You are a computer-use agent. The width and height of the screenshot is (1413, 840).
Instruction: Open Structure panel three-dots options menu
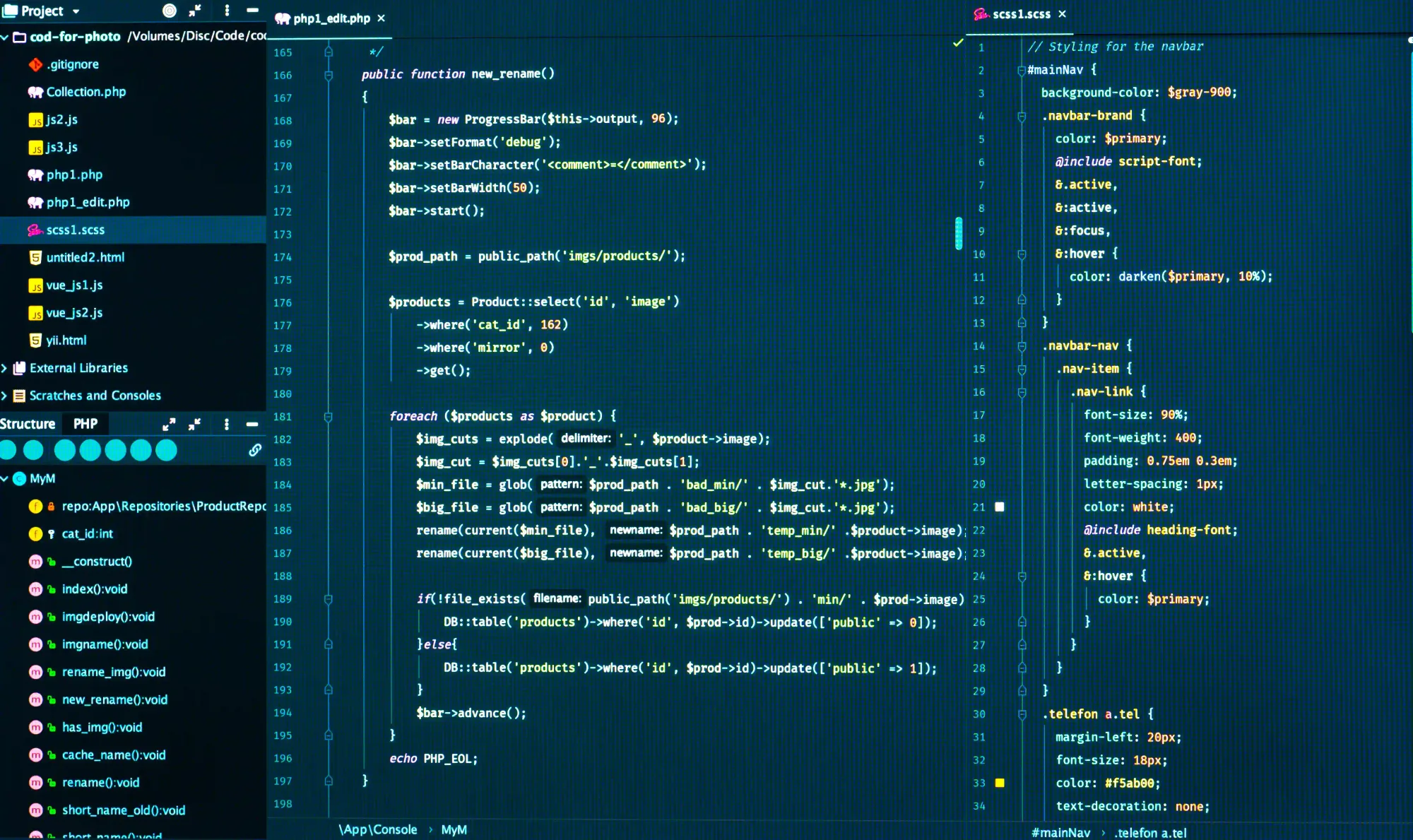tap(226, 424)
